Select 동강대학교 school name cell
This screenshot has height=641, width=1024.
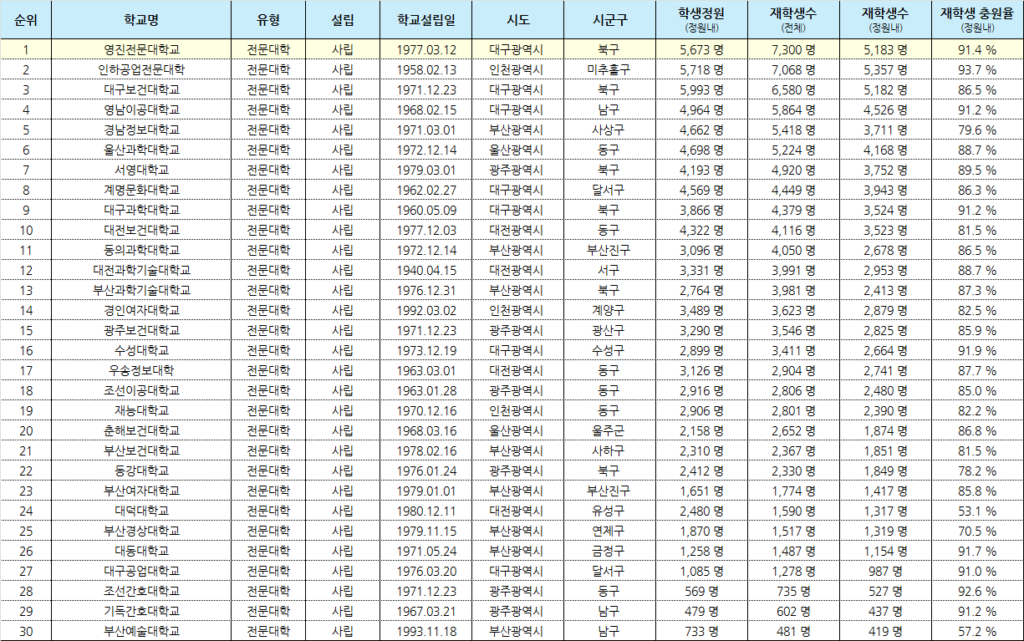(142, 471)
